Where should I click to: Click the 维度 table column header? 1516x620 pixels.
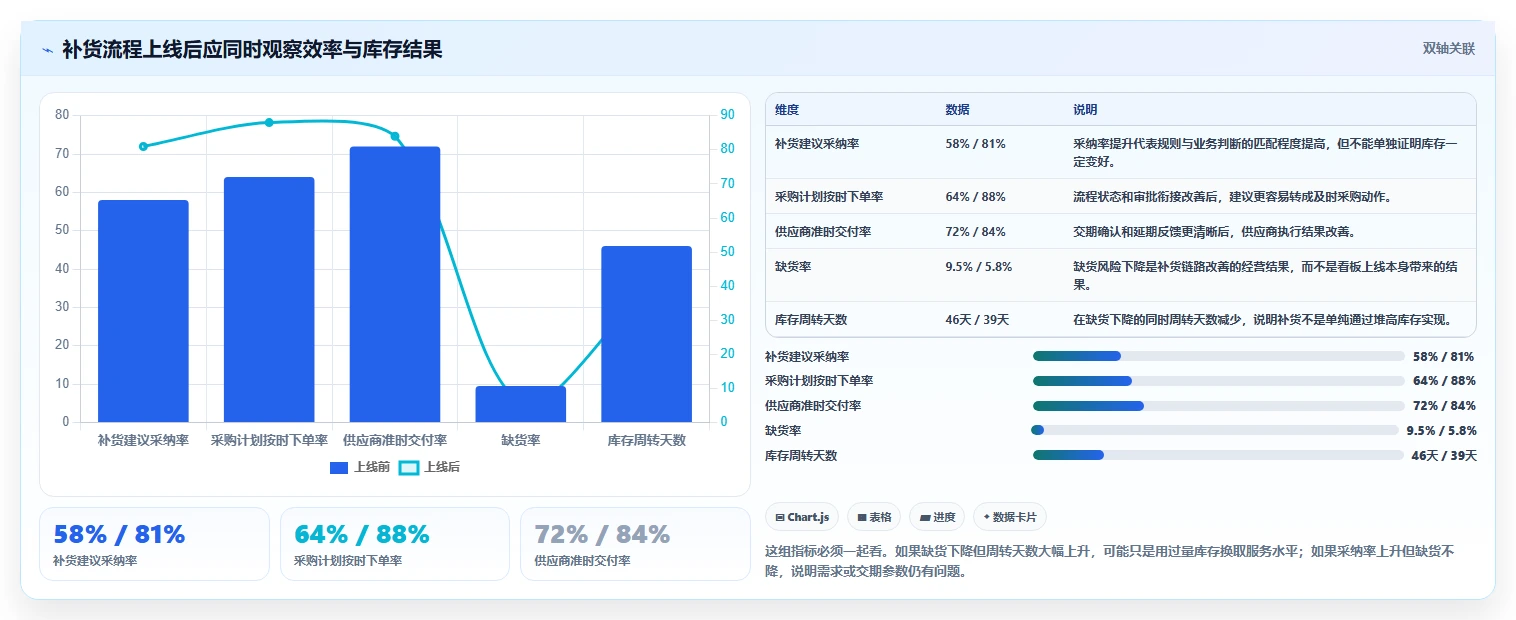pos(787,110)
